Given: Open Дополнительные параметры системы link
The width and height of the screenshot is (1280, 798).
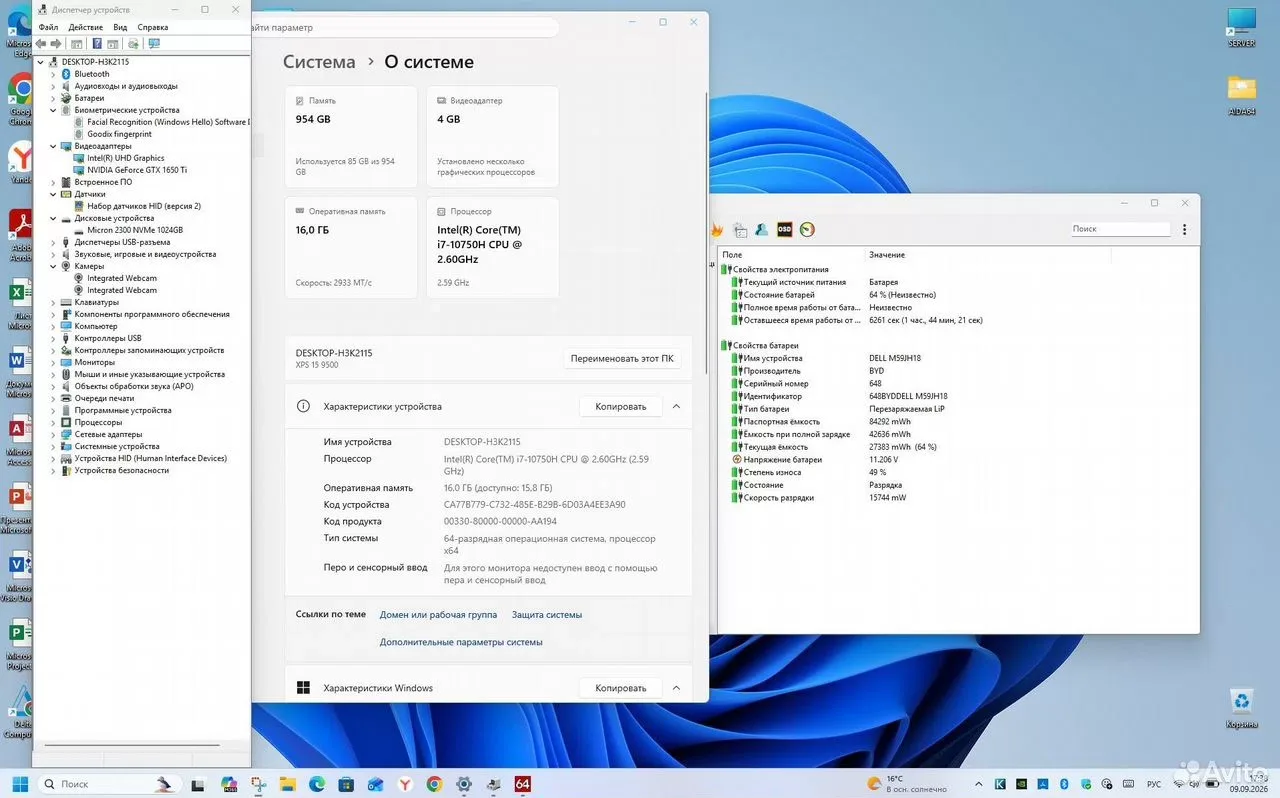Looking at the screenshot, I should pyautogui.click(x=461, y=642).
